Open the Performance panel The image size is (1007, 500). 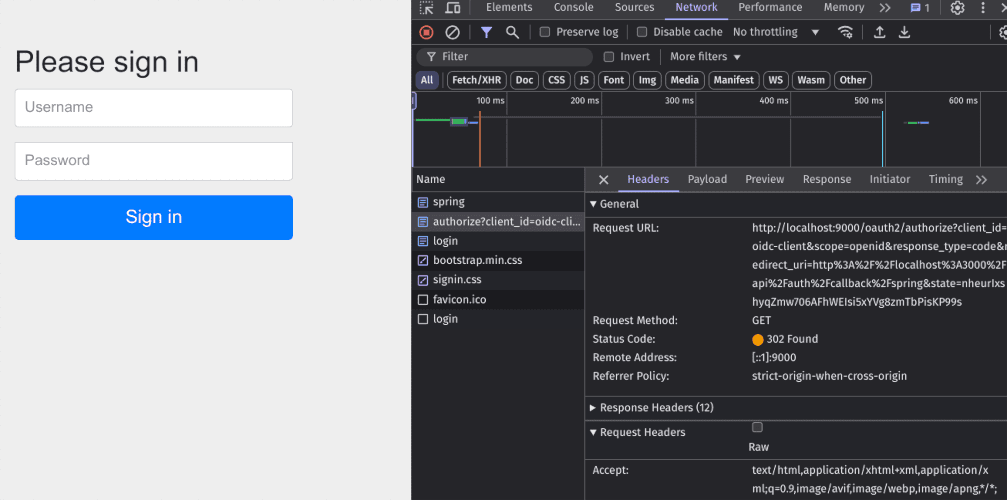click(770, 8)
